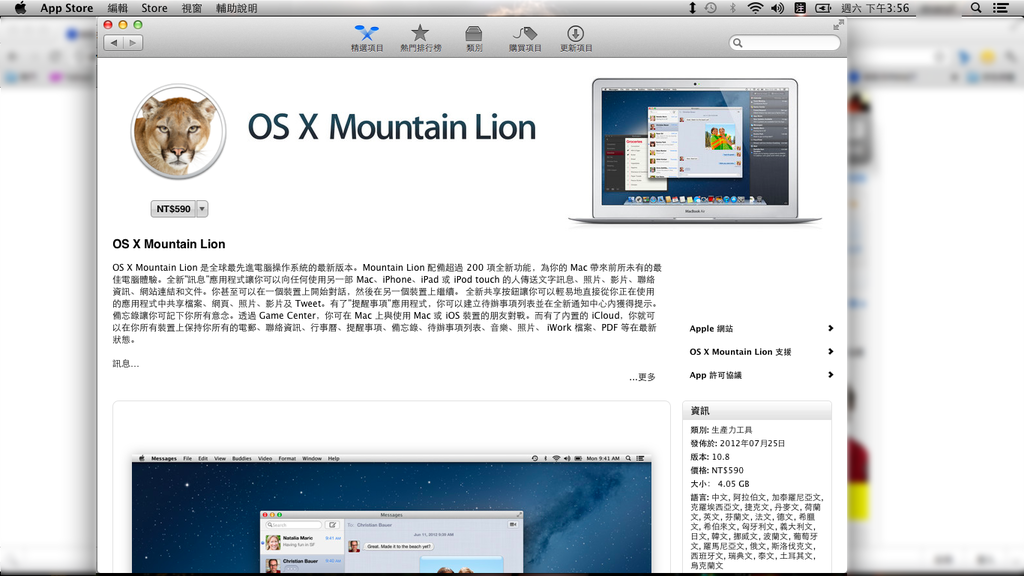The height and width of the screenshot is (576, 1024).
Task: Click the App Store search field
Action: pyautogui.click(x=784, y=42)
